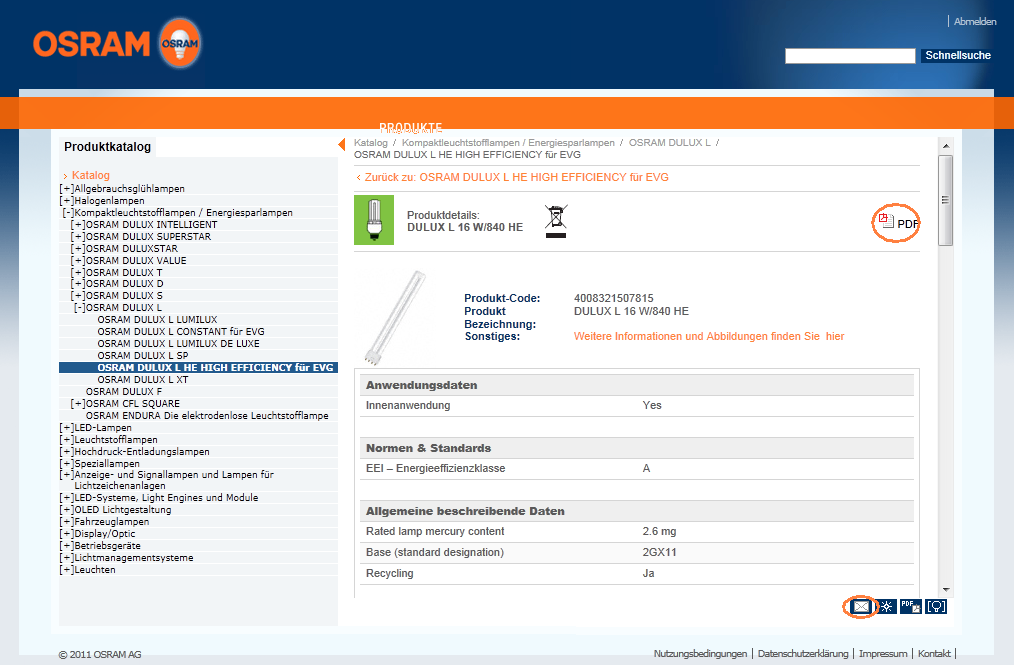This screenshot has height=665, width=1014.
Task: Click the base designation value 2GX11
Action: 660,552
